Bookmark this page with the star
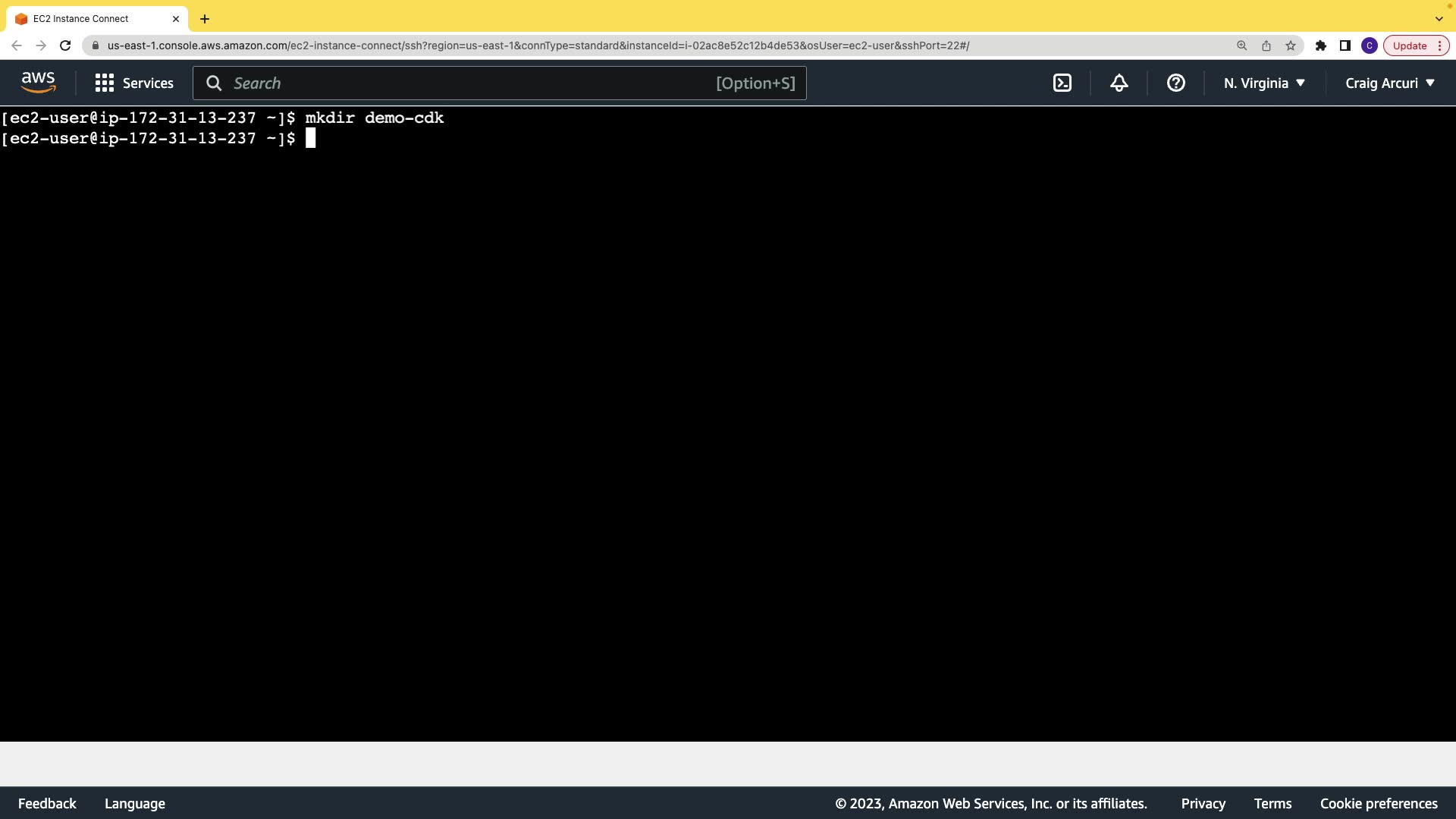 pyautogui.click(x=1291, y=45)
